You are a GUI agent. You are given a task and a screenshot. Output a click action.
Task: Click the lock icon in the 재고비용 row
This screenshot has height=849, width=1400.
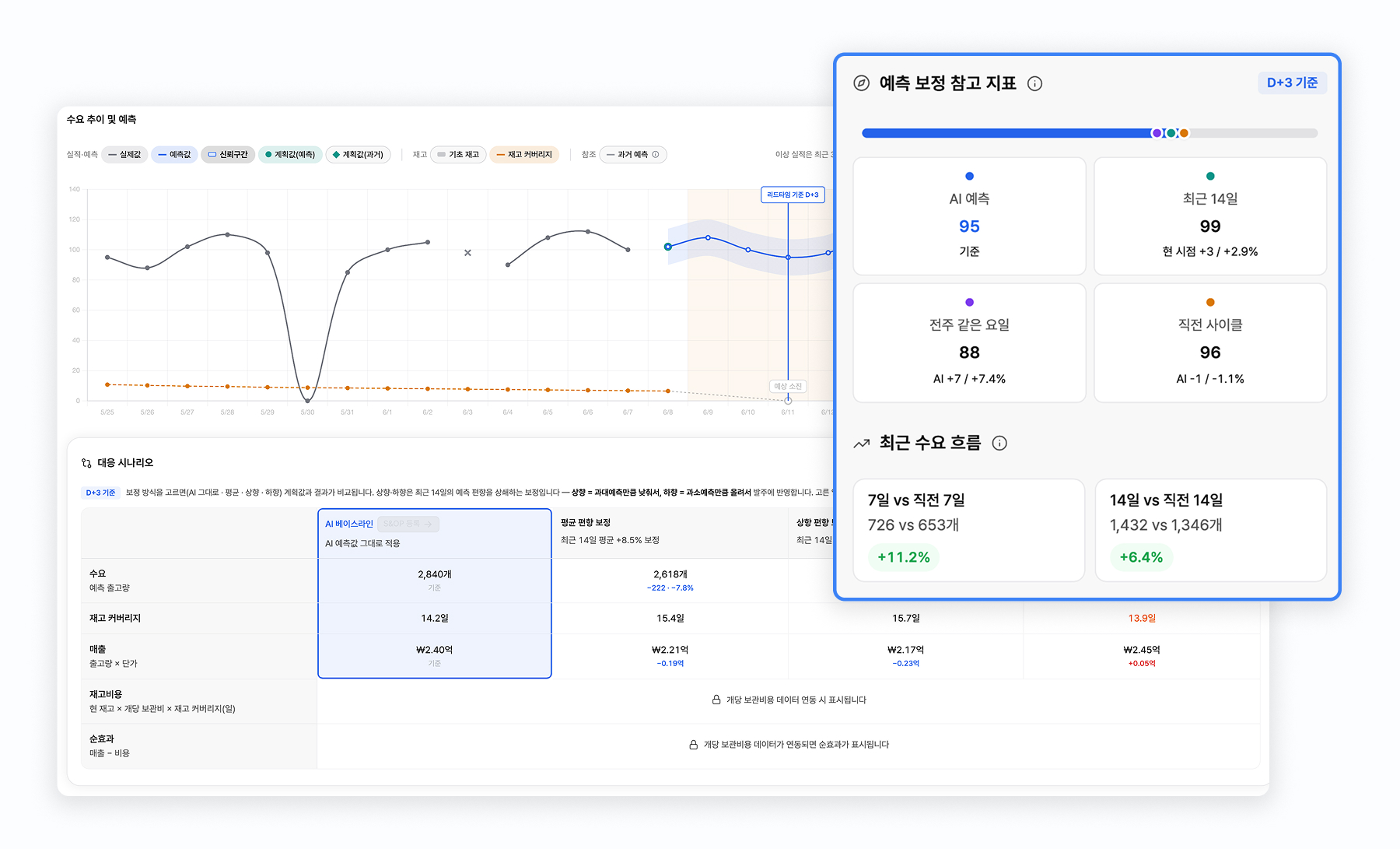(716, 700)
